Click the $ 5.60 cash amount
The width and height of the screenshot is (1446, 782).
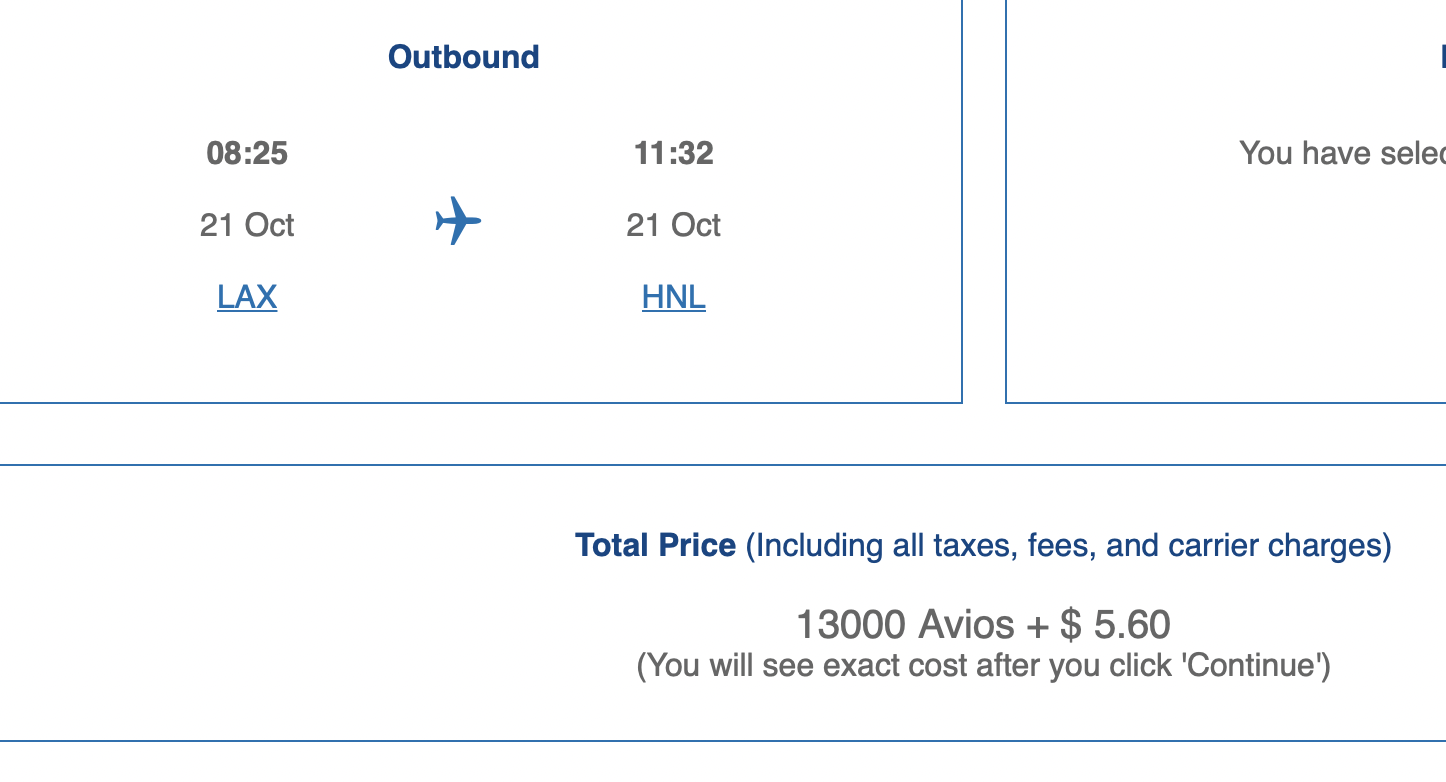[1115, 625]
